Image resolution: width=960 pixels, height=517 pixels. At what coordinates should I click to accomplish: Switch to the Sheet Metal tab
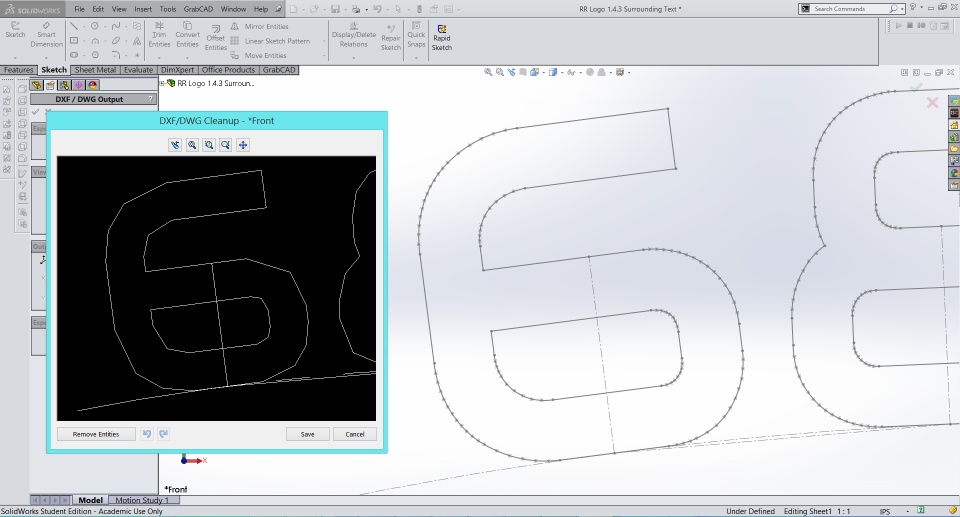click(95, 70)
